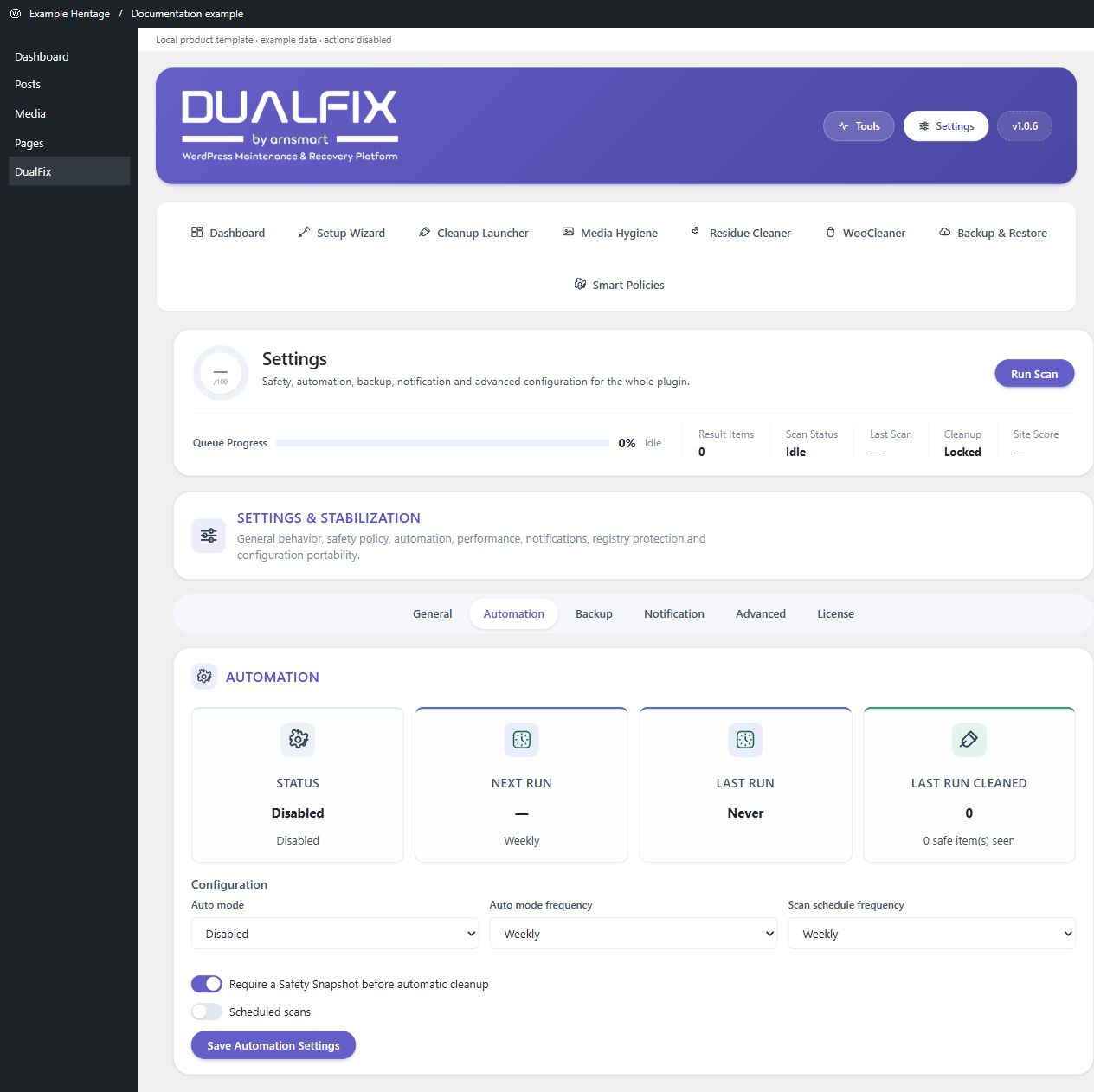Click the Queue Progress bar

443,443
